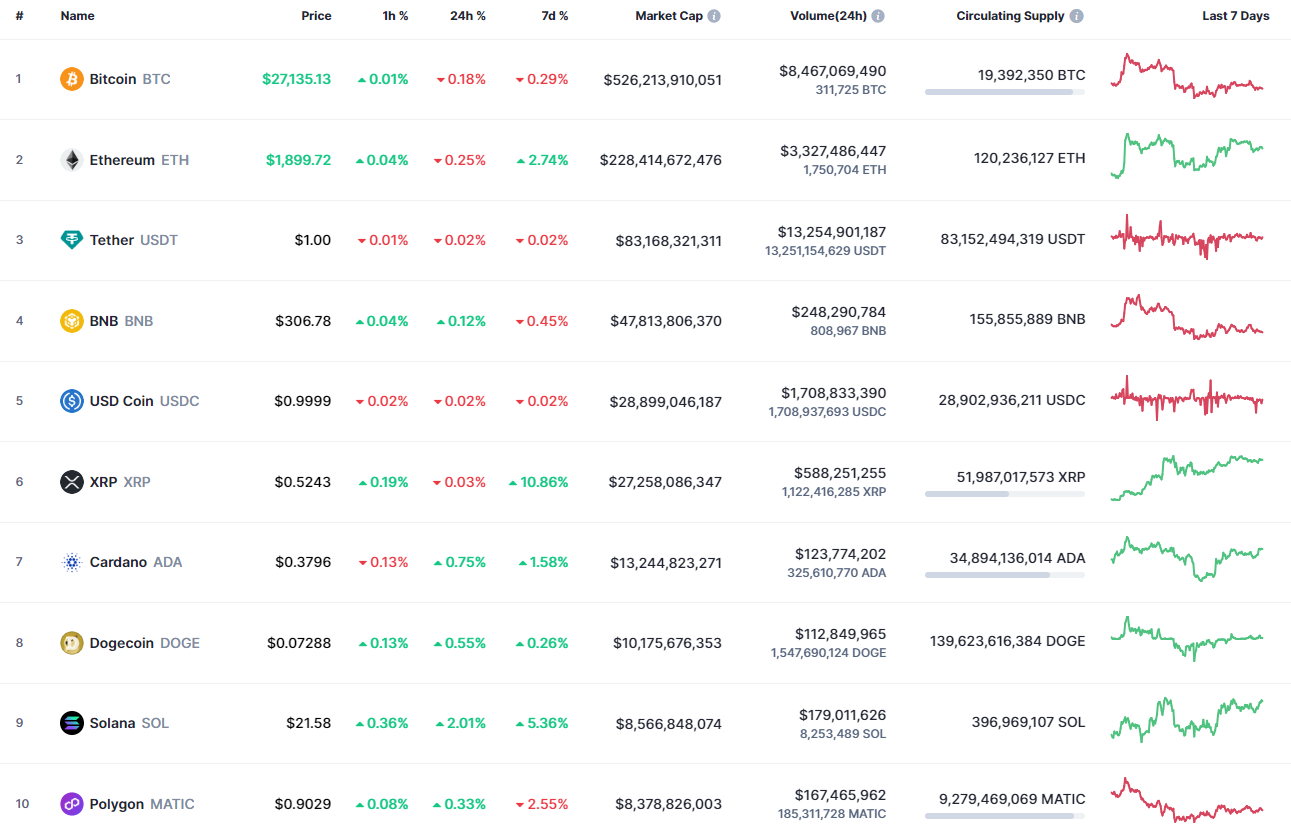Open the Cardano coin page link

point(120,562)
